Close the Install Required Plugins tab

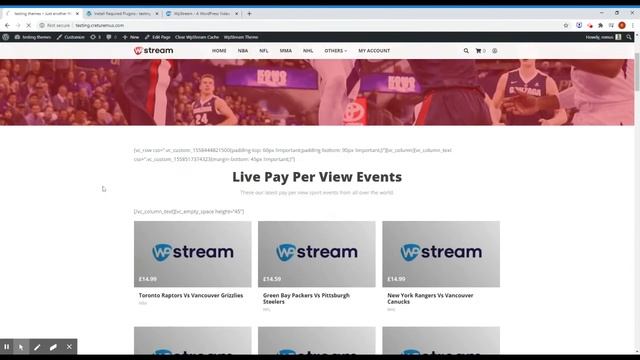[157, 13]
